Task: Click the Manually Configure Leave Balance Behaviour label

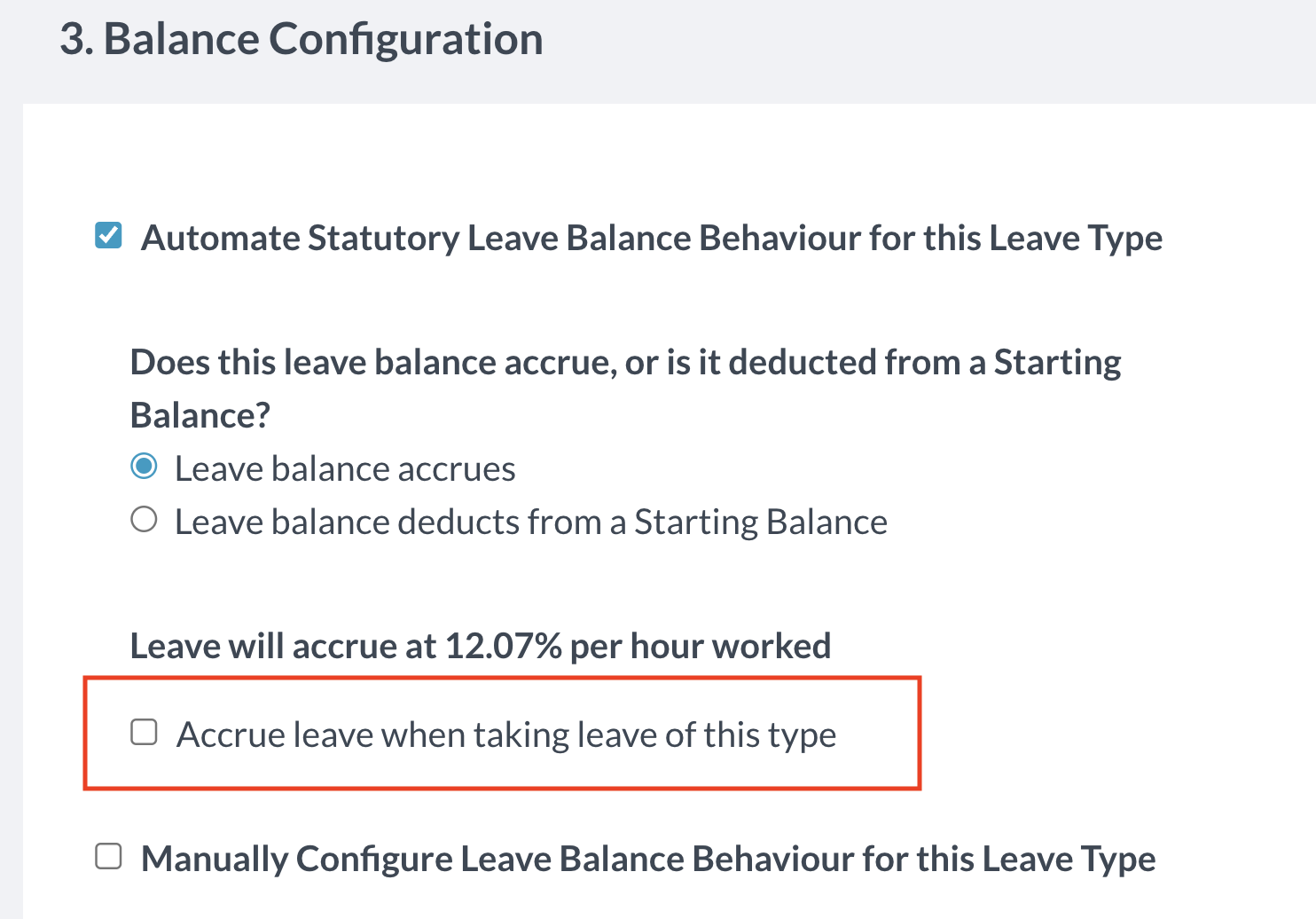Action: 647,859
